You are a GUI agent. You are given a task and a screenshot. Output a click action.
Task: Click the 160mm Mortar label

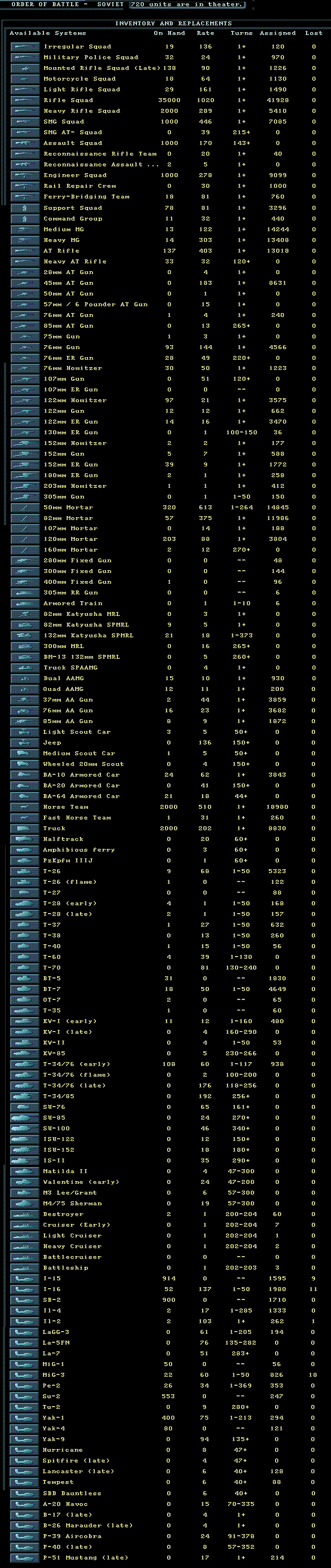[x=70, y=550]
